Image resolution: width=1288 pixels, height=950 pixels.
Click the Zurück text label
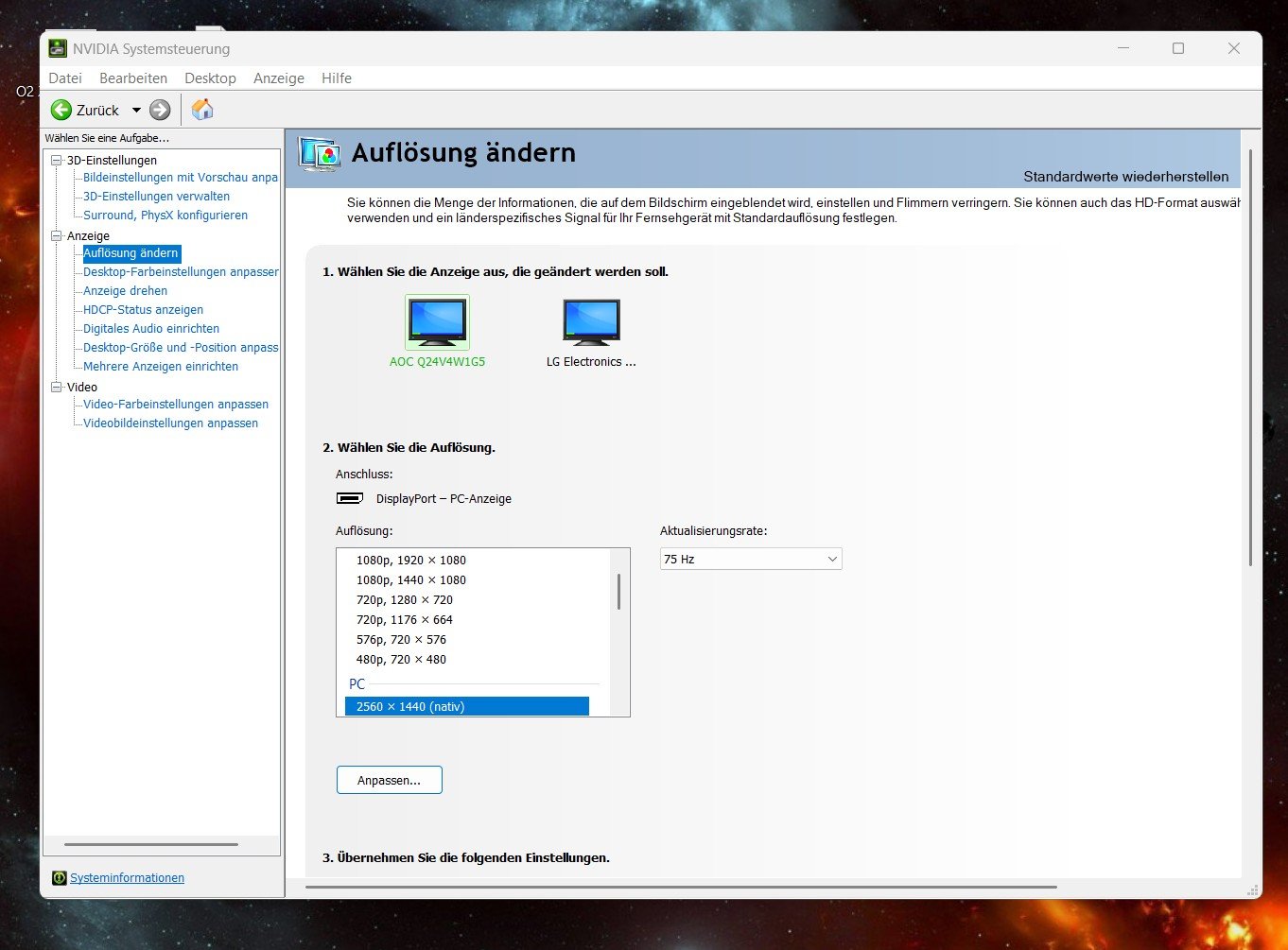[97, 111]
